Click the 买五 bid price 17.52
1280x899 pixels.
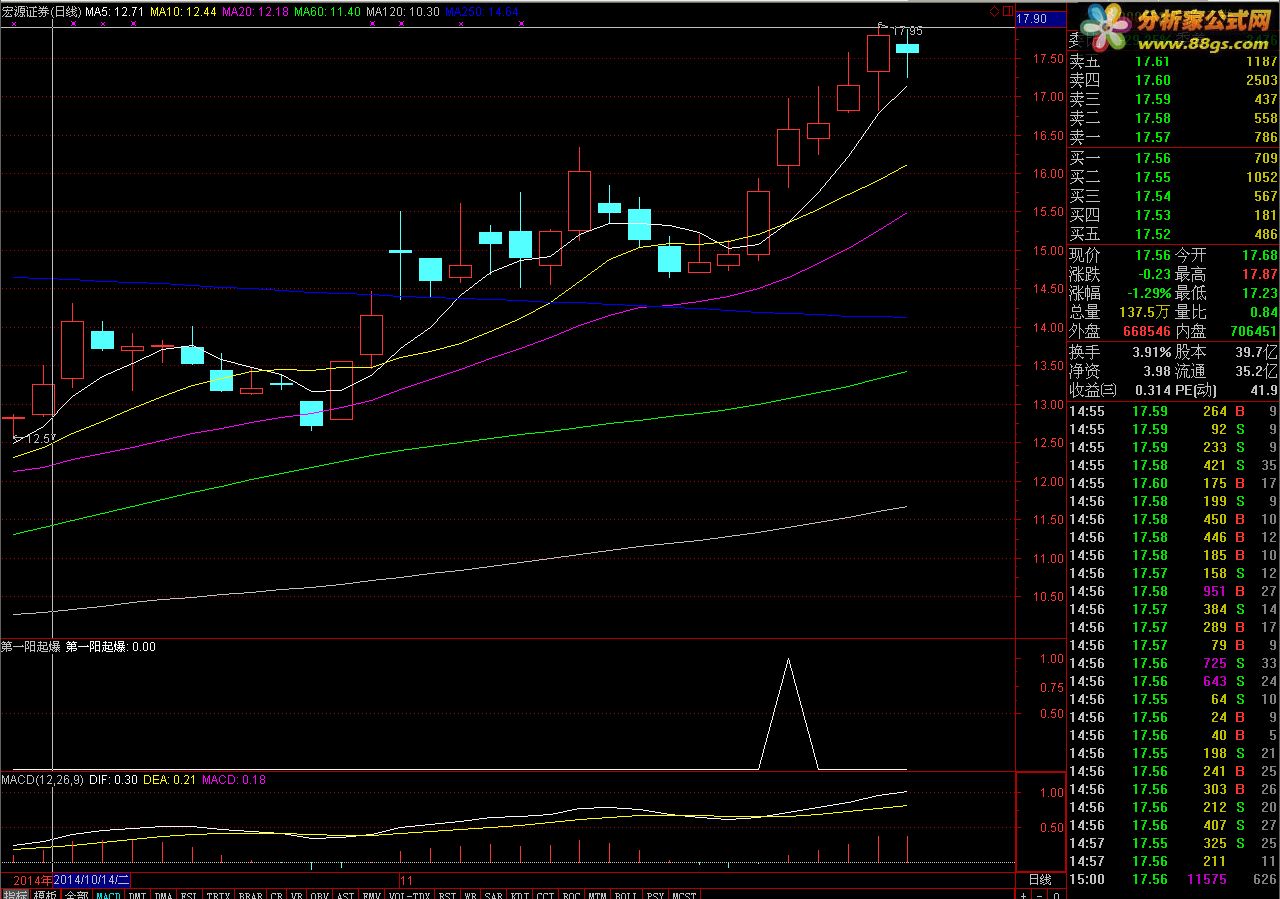(1151, 234)
